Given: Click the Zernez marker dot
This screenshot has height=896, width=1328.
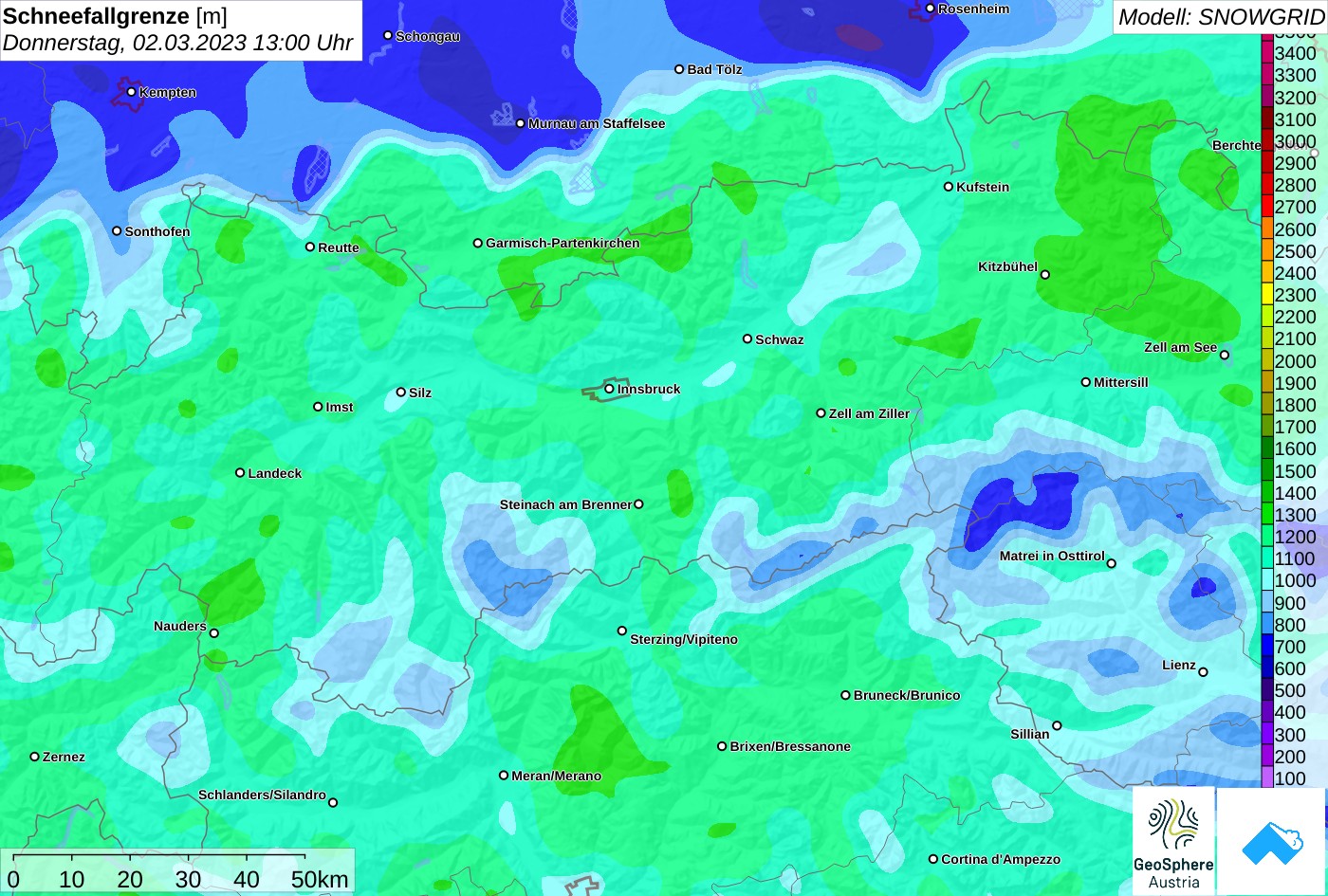Looking at the screenshot, I should coord(35,757).
